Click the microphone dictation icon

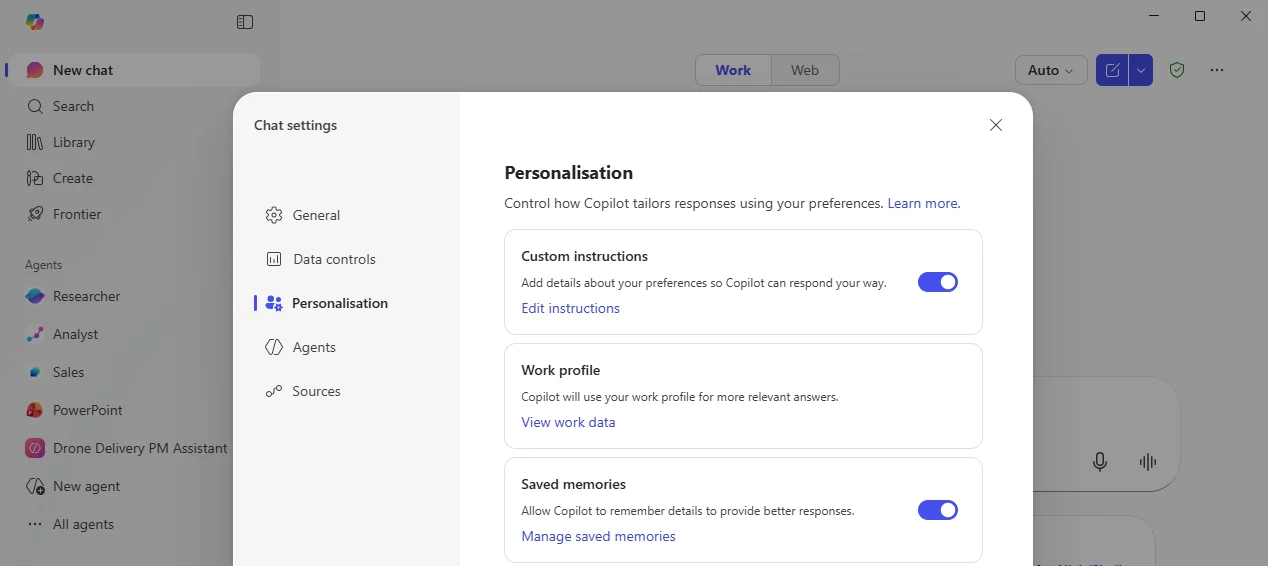(1100, 461)
